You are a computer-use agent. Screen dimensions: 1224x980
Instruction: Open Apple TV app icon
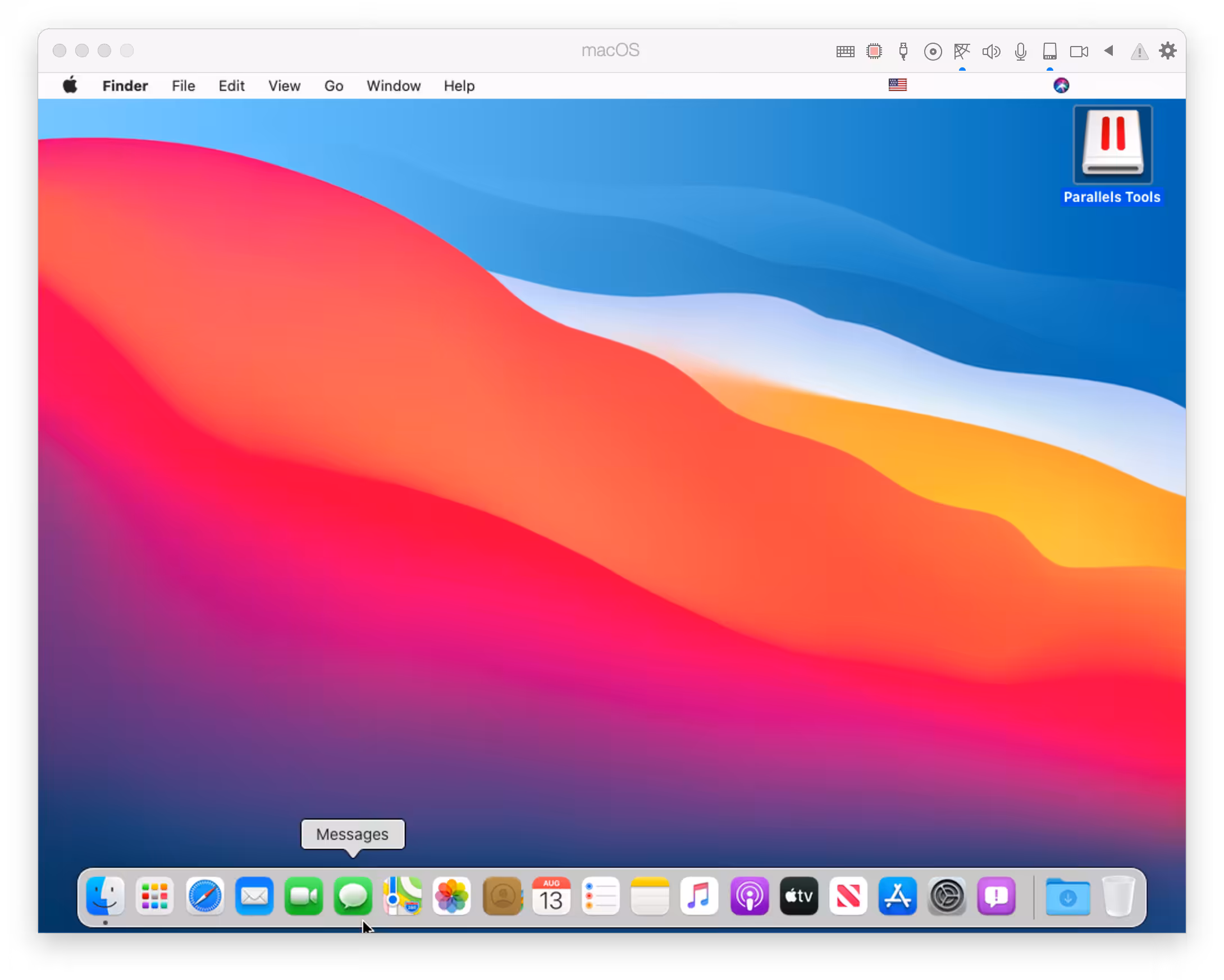[799, 896]
